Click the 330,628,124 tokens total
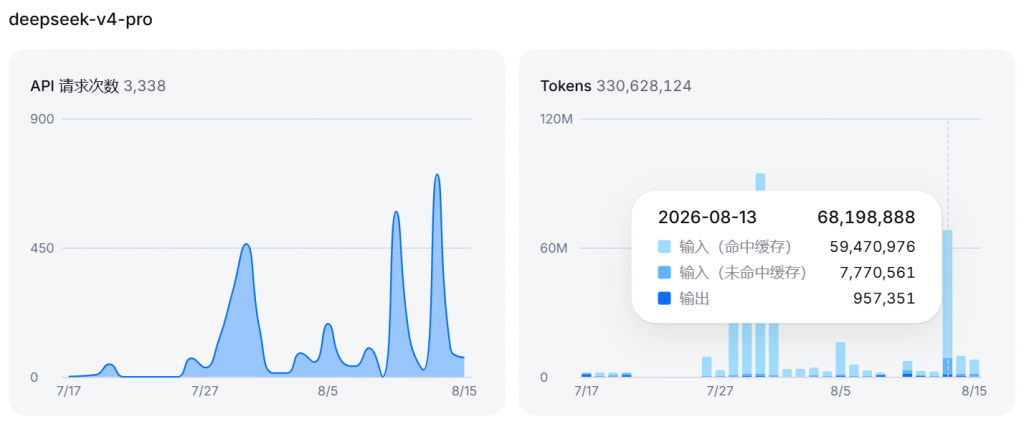1024x422 pixels. tap(643, 86)
